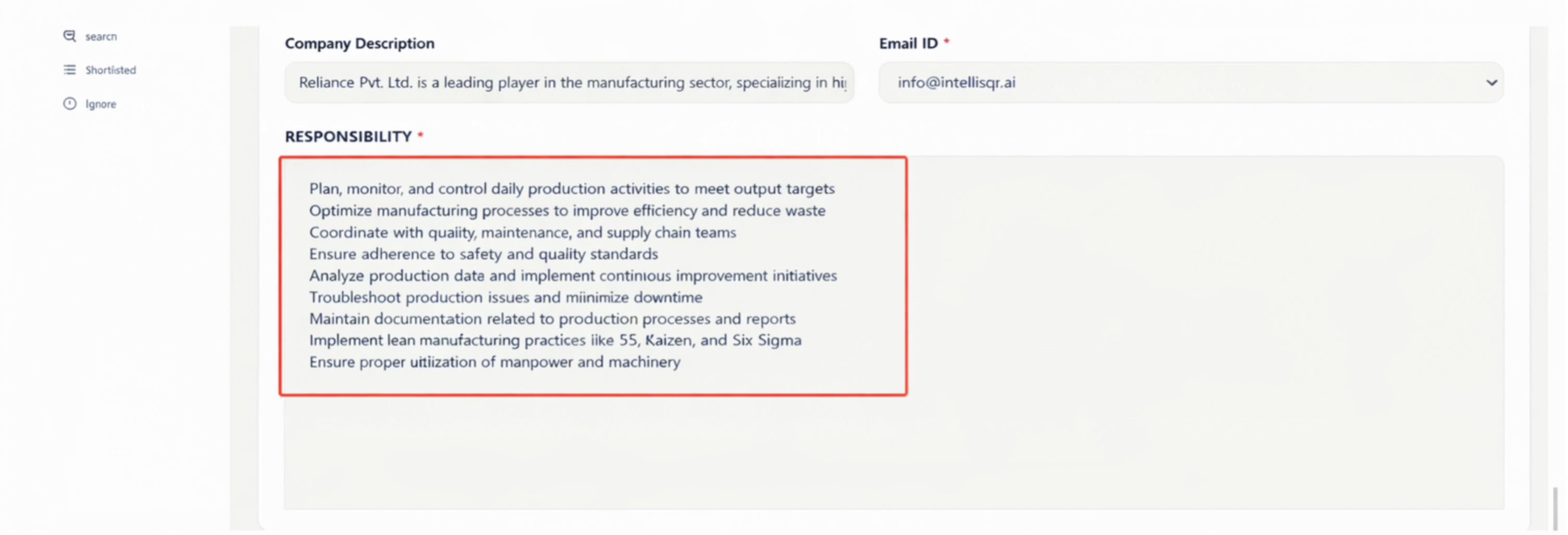The image size is (1568, 535).
Task: Click the "Email ID" field label
Action: [x=908, y=44]
